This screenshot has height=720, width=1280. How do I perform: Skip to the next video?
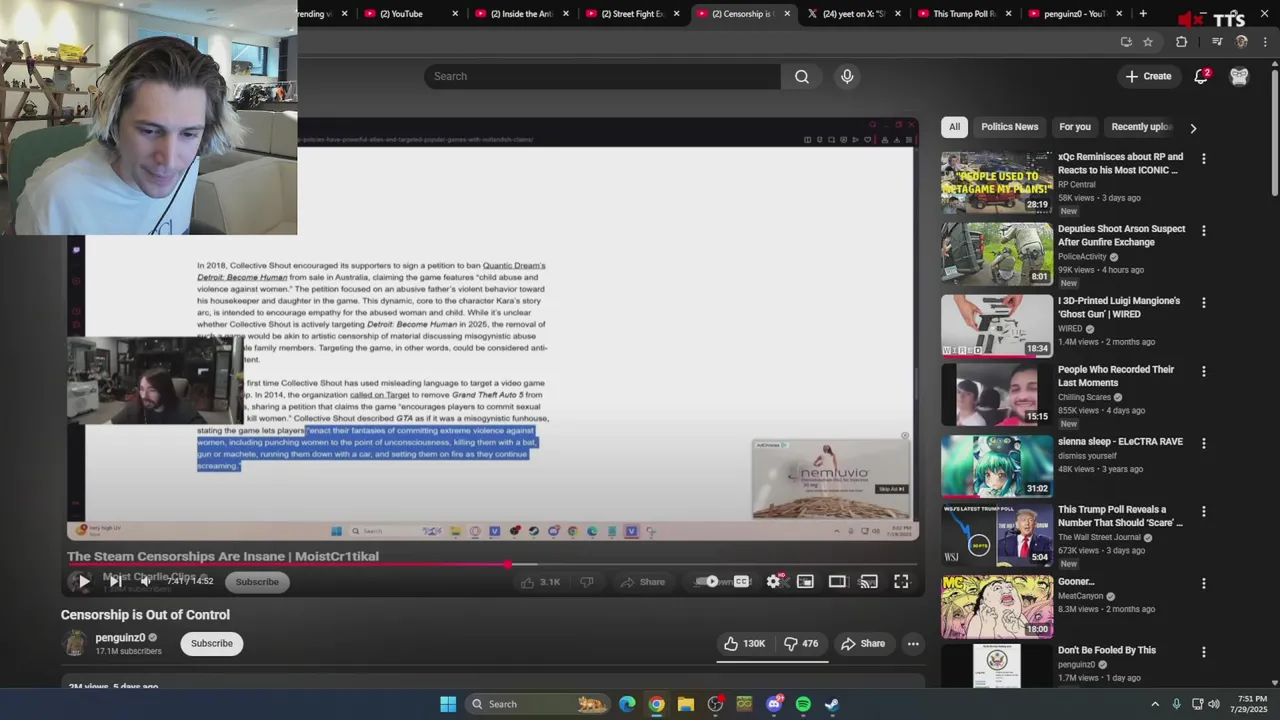click(x=116, y=581)
